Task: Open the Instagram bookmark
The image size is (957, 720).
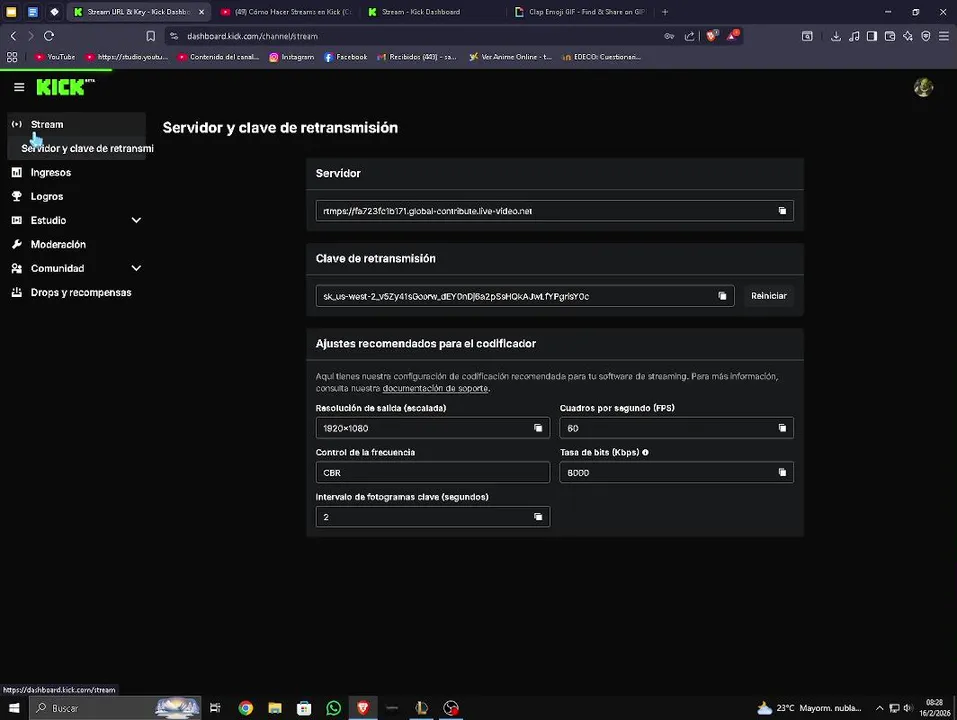Action: pos(292,57)
